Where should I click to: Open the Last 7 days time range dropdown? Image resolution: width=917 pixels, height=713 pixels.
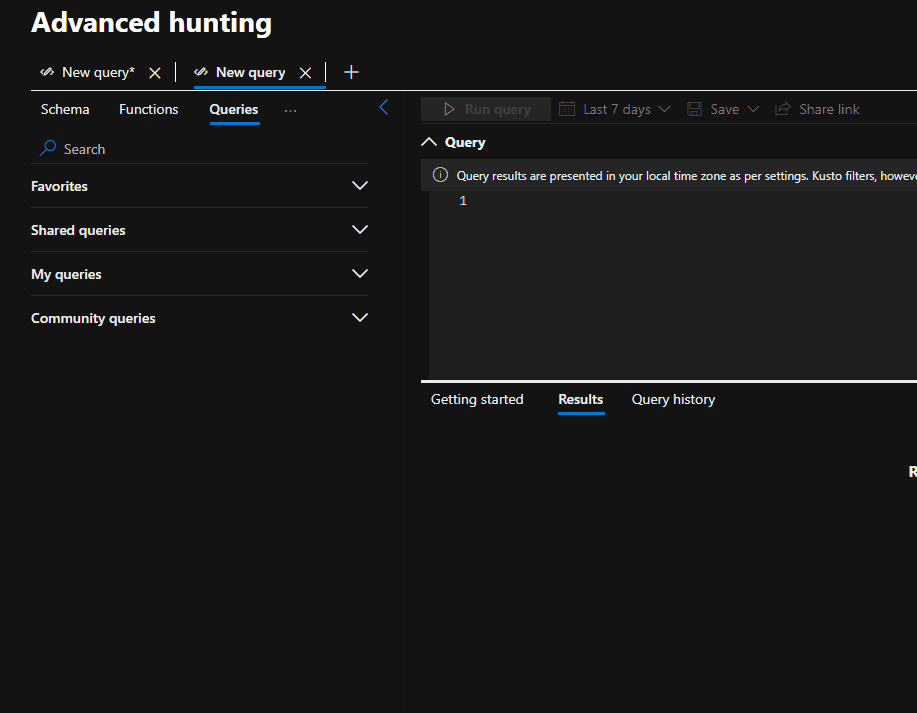tap(614, 108)
